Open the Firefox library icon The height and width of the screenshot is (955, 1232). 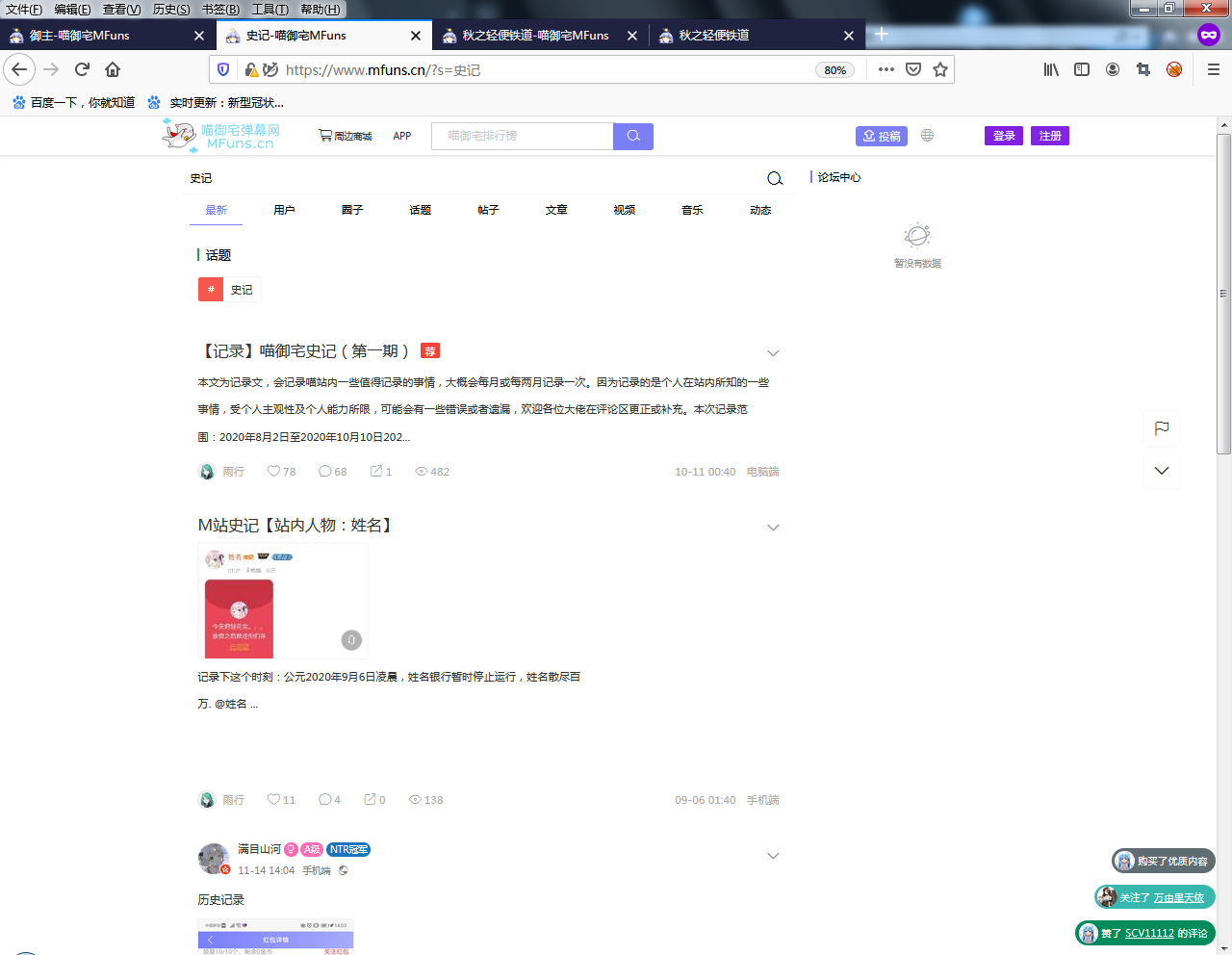click(1051, 69)
